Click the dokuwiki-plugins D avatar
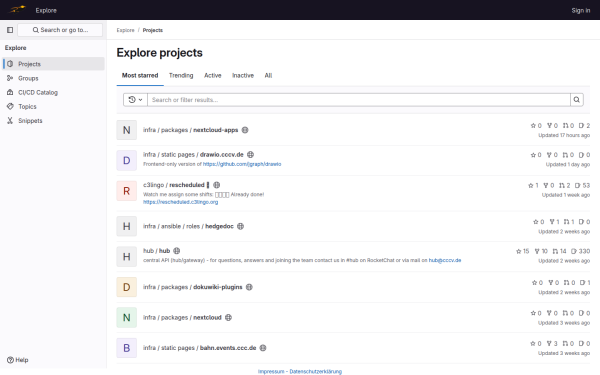600x375 pixels. click(127, 287)
